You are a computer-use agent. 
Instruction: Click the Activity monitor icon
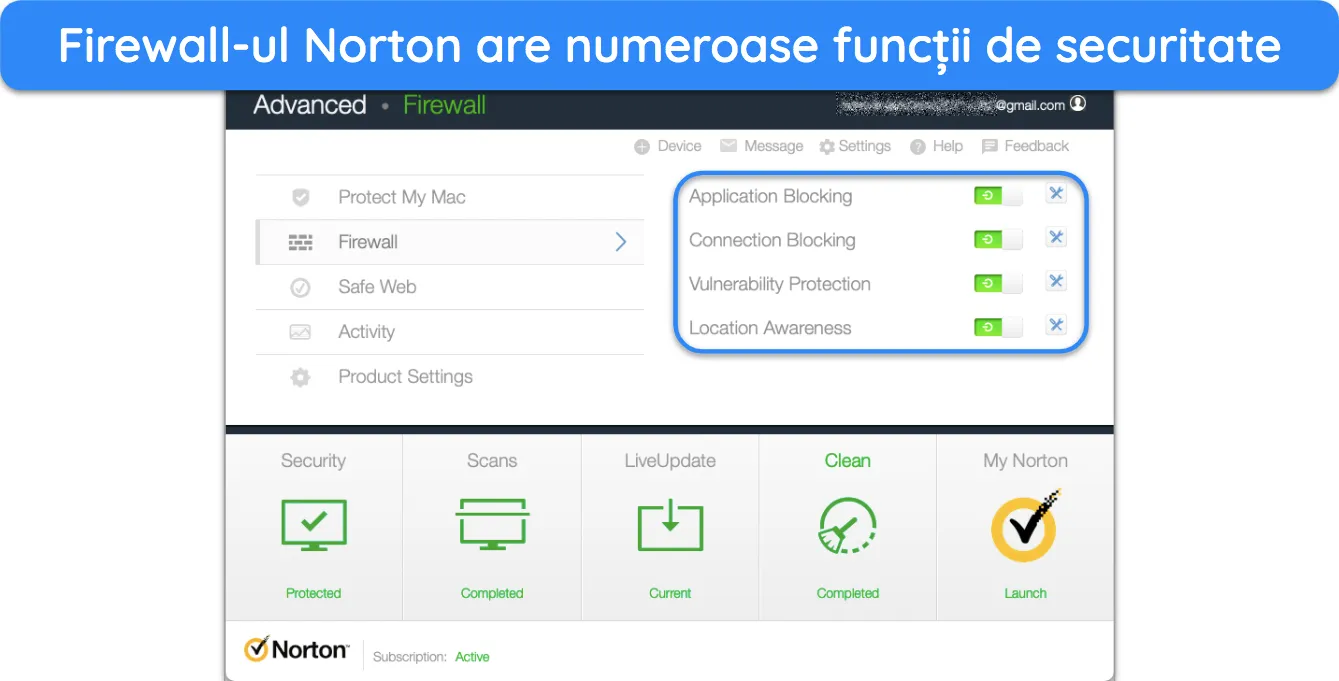(300, 332)
